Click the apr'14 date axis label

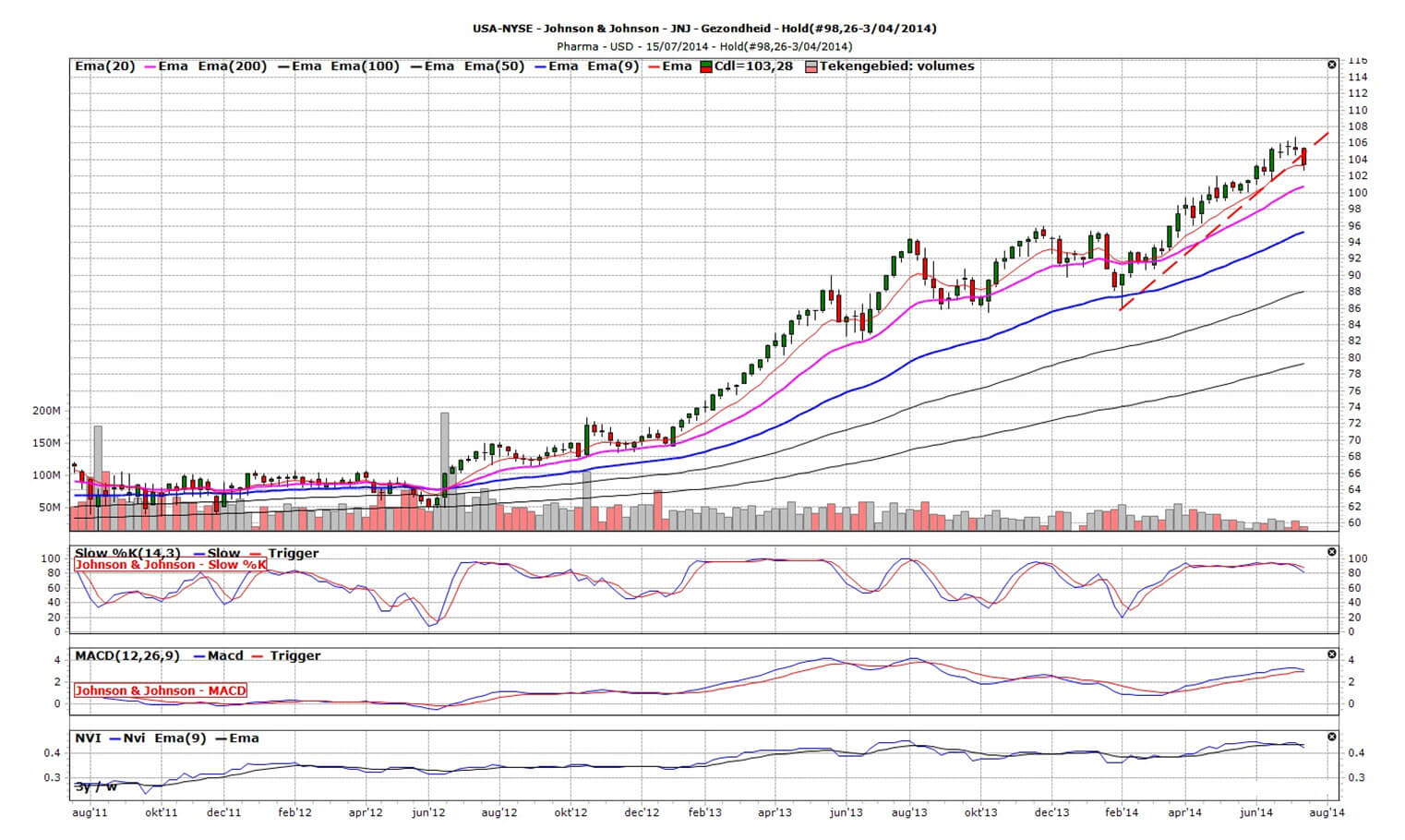coord(1184,813)
